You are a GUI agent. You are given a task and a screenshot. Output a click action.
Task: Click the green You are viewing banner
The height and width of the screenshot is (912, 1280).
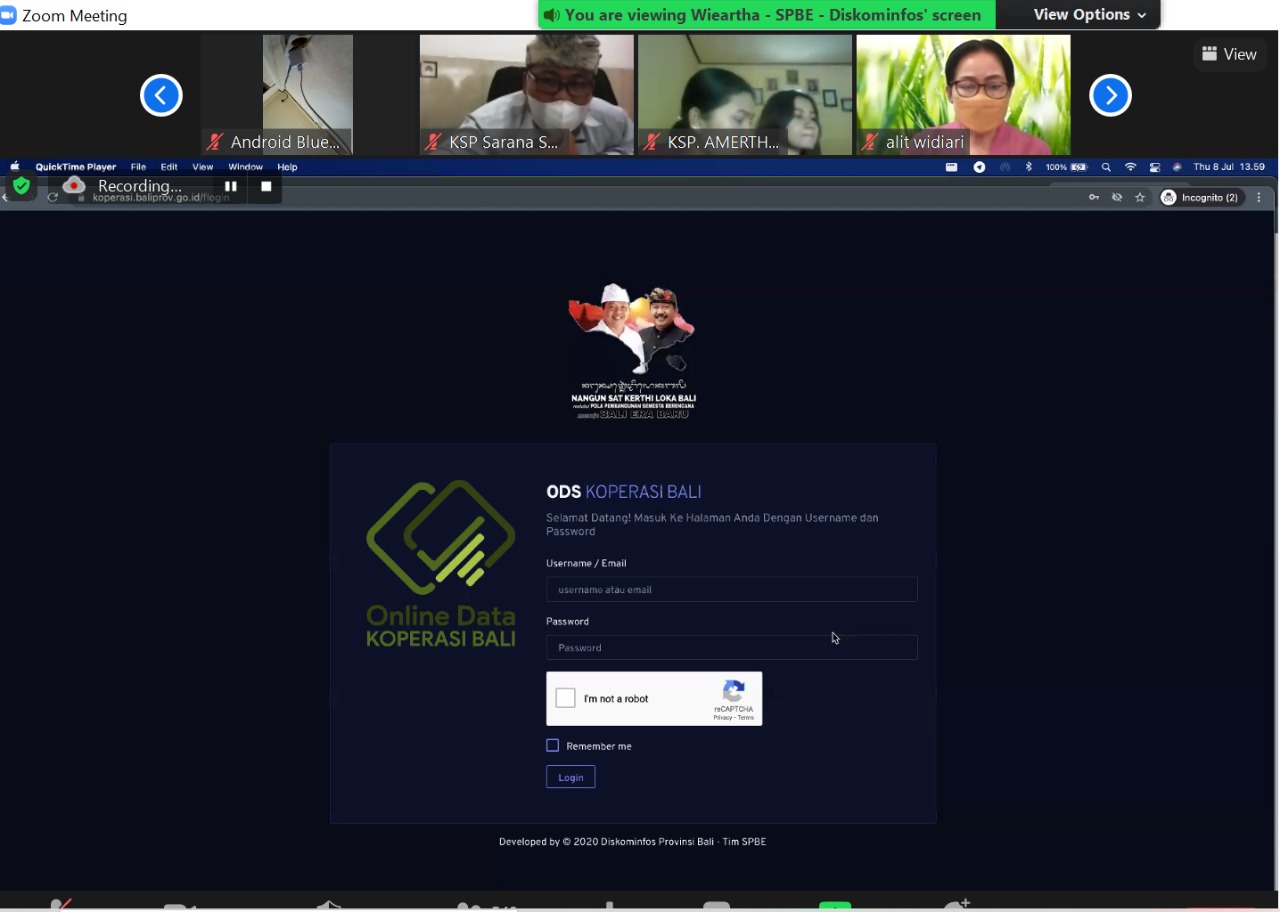(x=766, y=15)
